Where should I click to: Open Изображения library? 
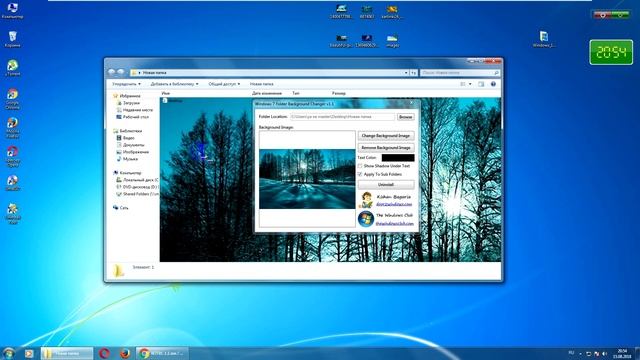point(133,152)
